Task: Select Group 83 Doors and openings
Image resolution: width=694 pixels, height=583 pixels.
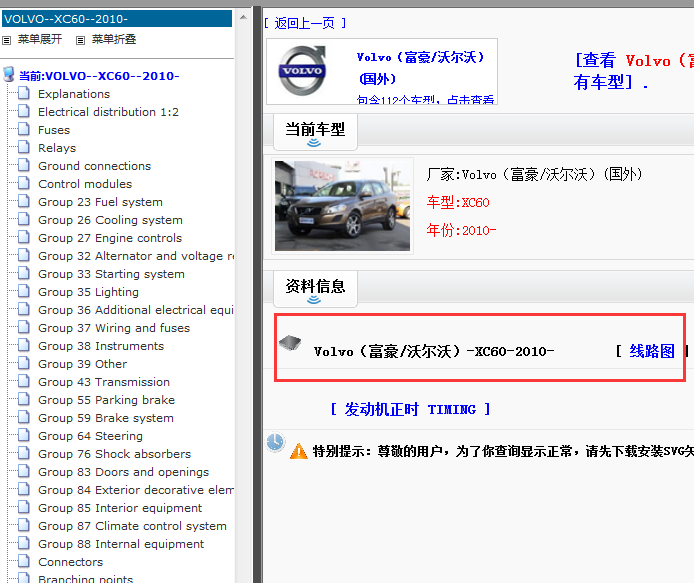Action: point(123,472)
